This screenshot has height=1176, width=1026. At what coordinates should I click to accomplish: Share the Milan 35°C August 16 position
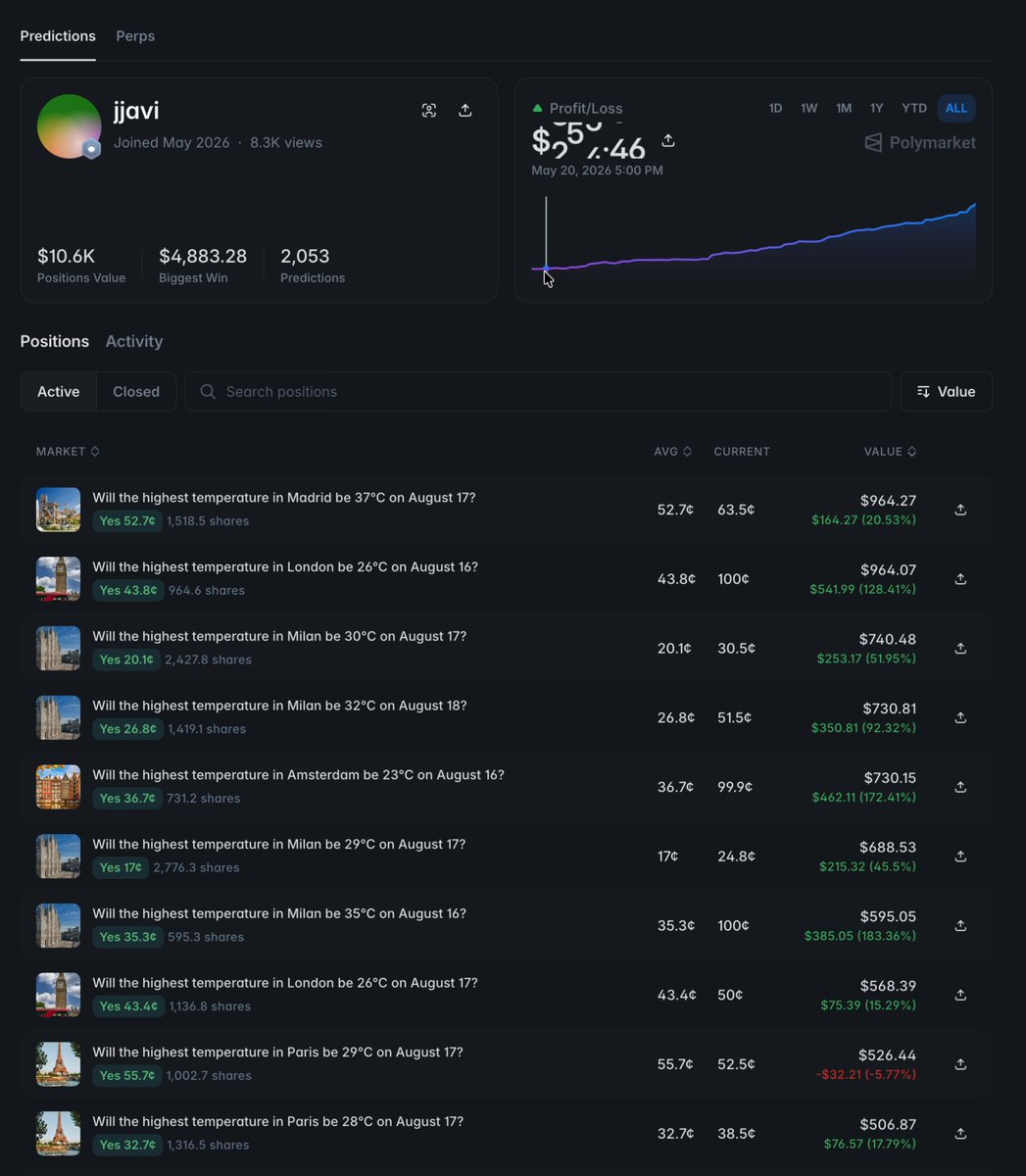click(960, 926)
